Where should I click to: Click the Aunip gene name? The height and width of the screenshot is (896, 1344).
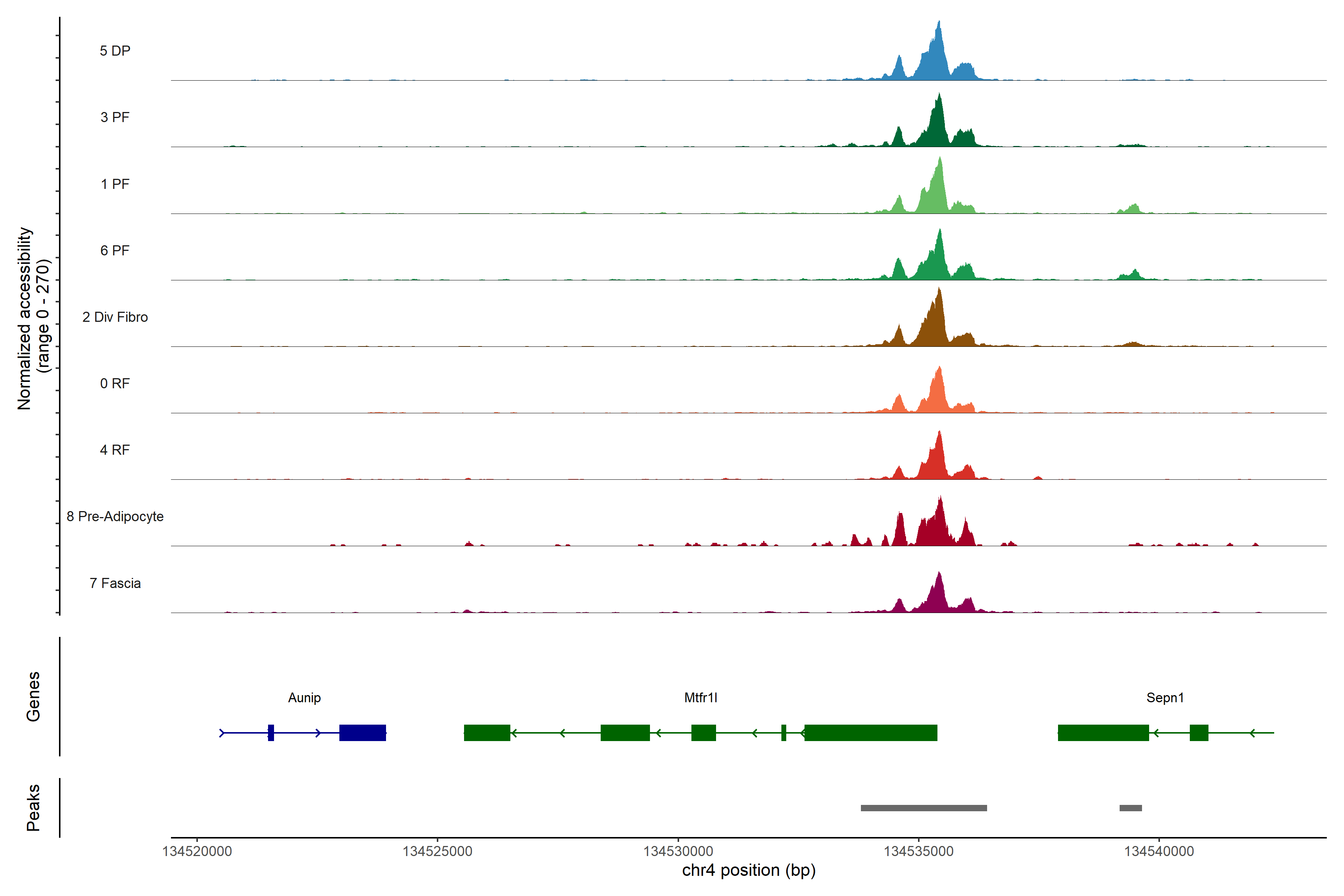(x=304, y=697)
